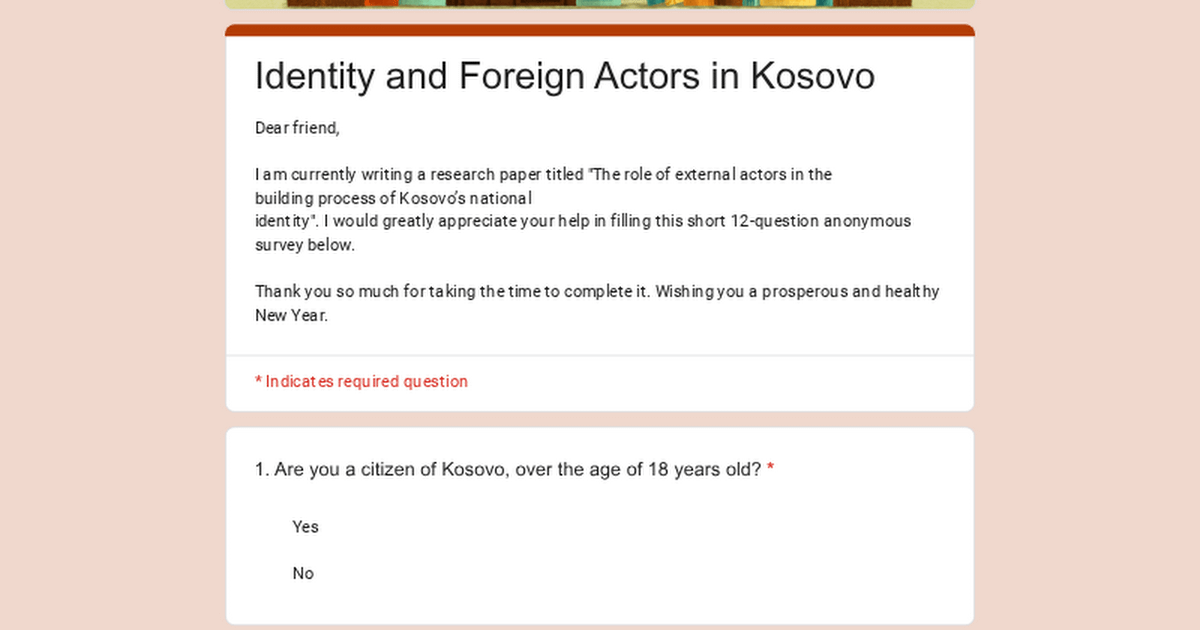The height and width of the screenshot is (630, 1200).
Task: Click the words survey below
Action: coord(304,245)
